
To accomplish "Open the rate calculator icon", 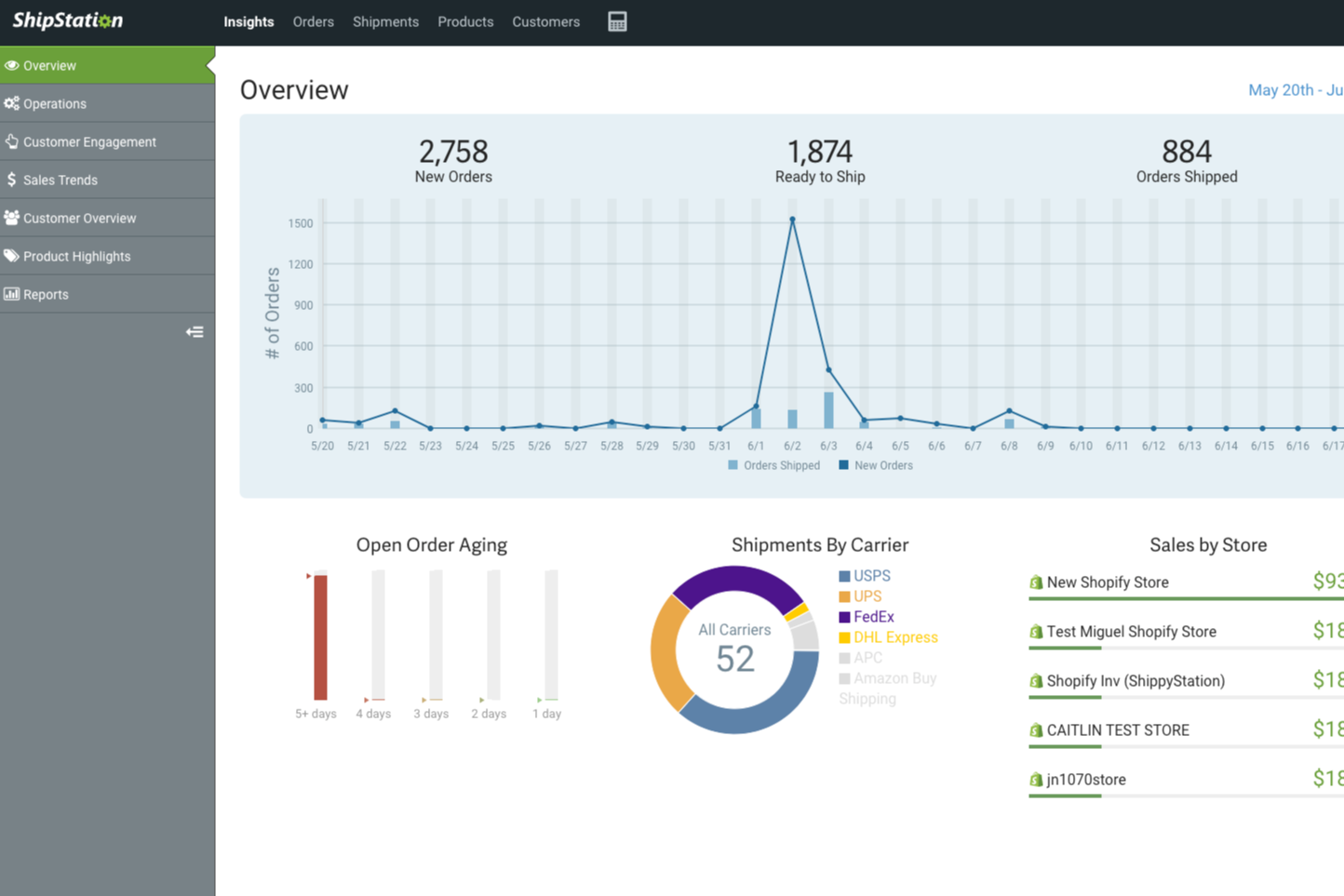I will point(617,21).
